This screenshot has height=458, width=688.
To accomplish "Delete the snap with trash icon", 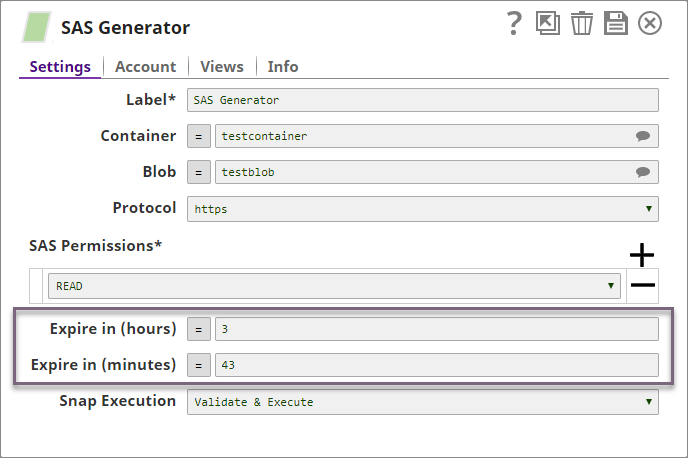I will 582,24.
